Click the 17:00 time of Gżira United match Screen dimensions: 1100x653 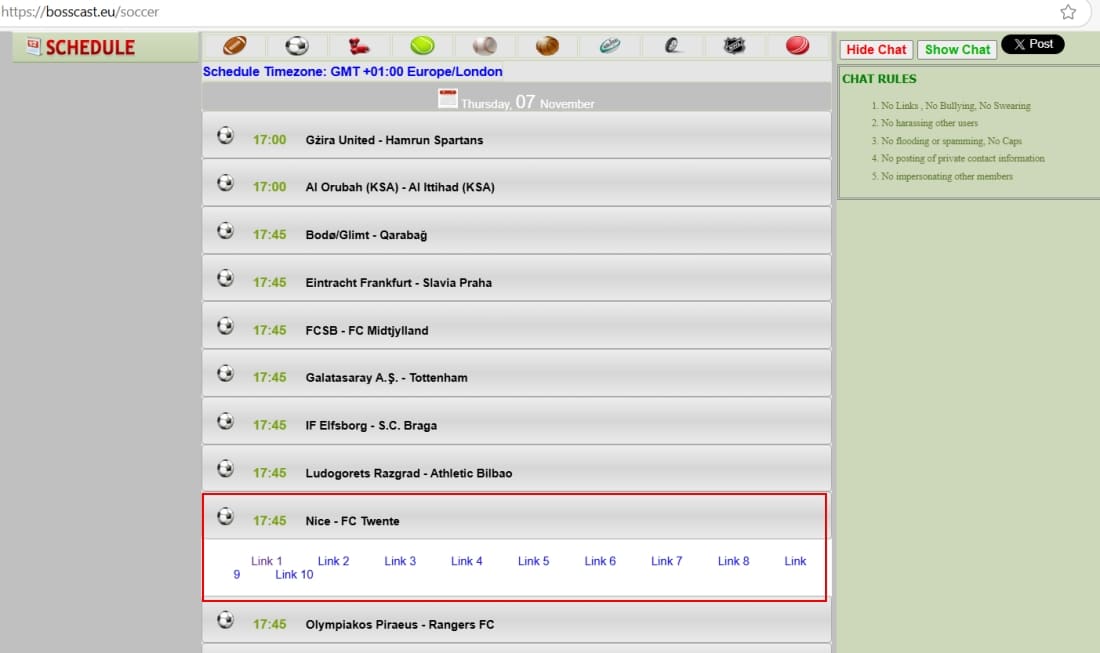(x=269, y=140)
